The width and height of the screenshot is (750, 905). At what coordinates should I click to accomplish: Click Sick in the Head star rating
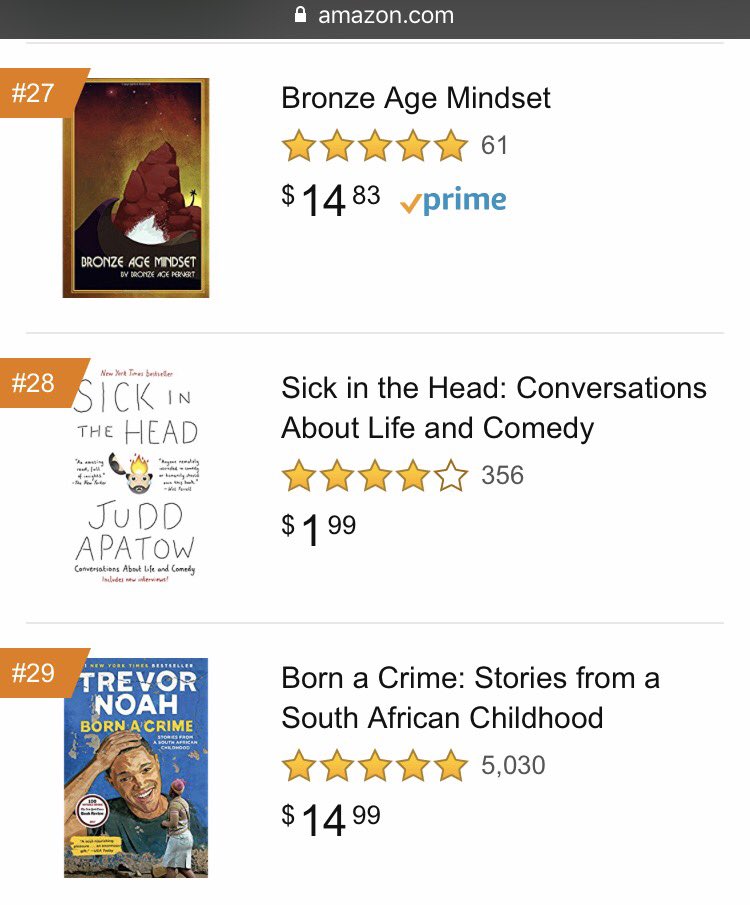375,476
